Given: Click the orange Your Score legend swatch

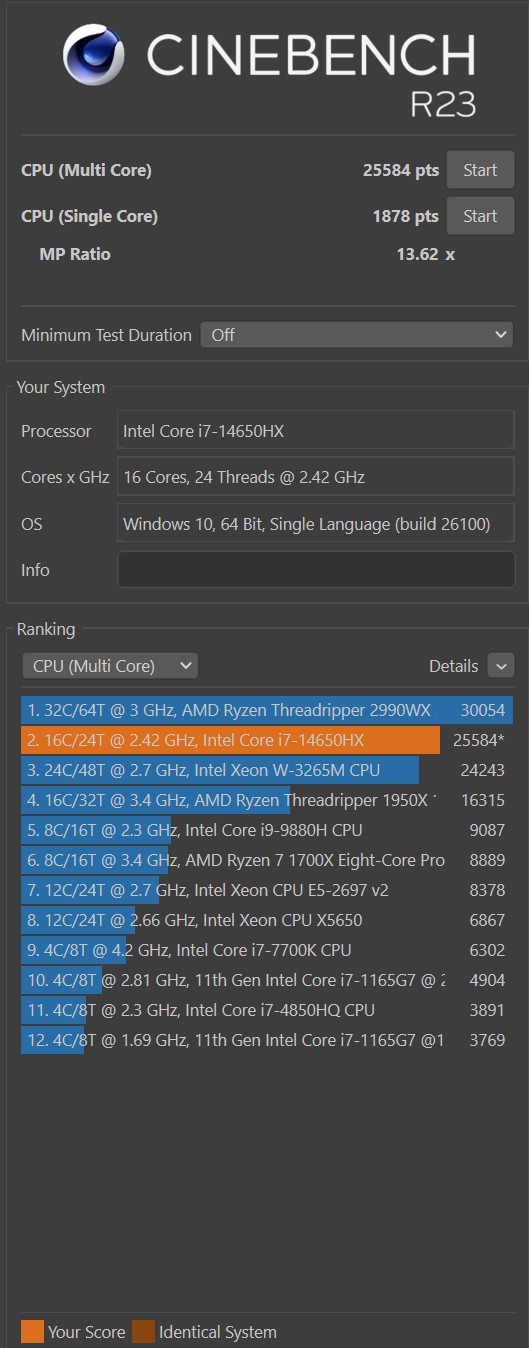Looking at the screenshot, I should [33, 1332].
